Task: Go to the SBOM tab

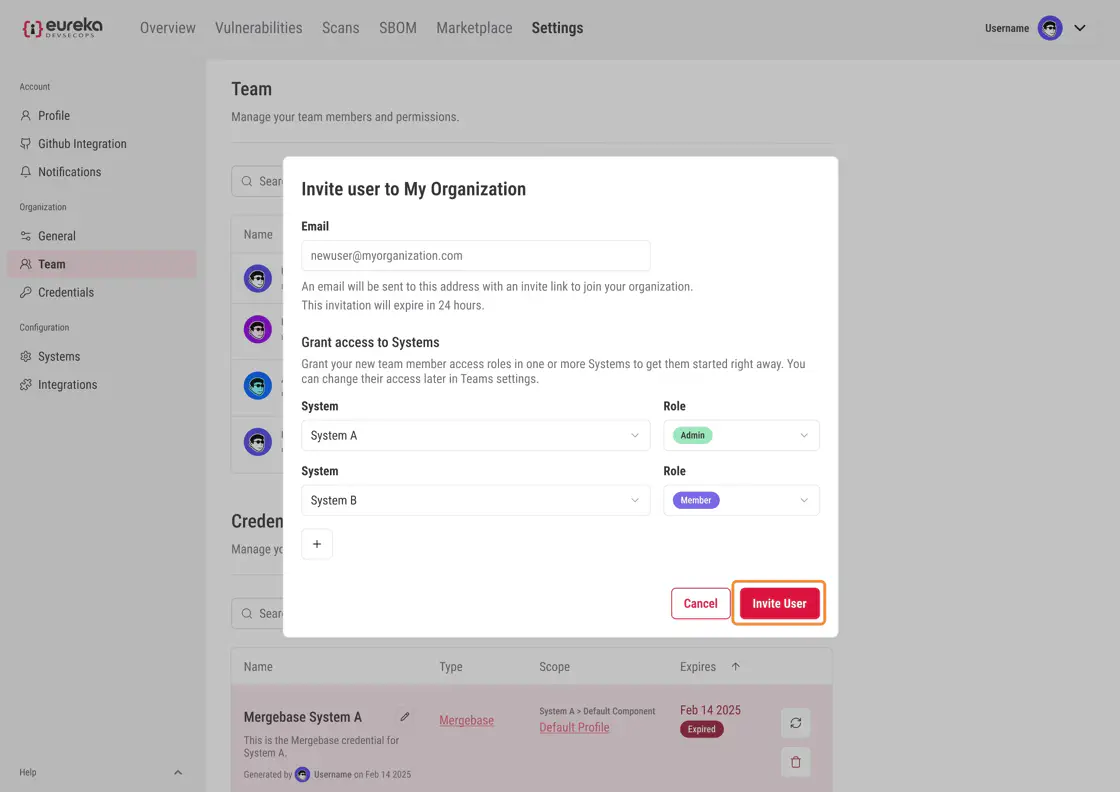Action: (397, 28)
